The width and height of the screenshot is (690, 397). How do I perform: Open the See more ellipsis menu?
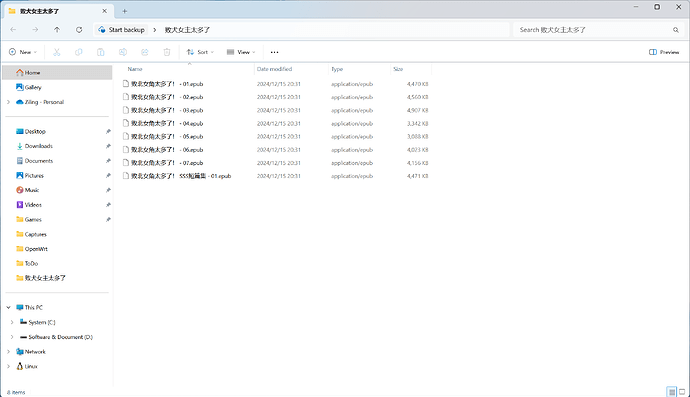tap(275, 52)
